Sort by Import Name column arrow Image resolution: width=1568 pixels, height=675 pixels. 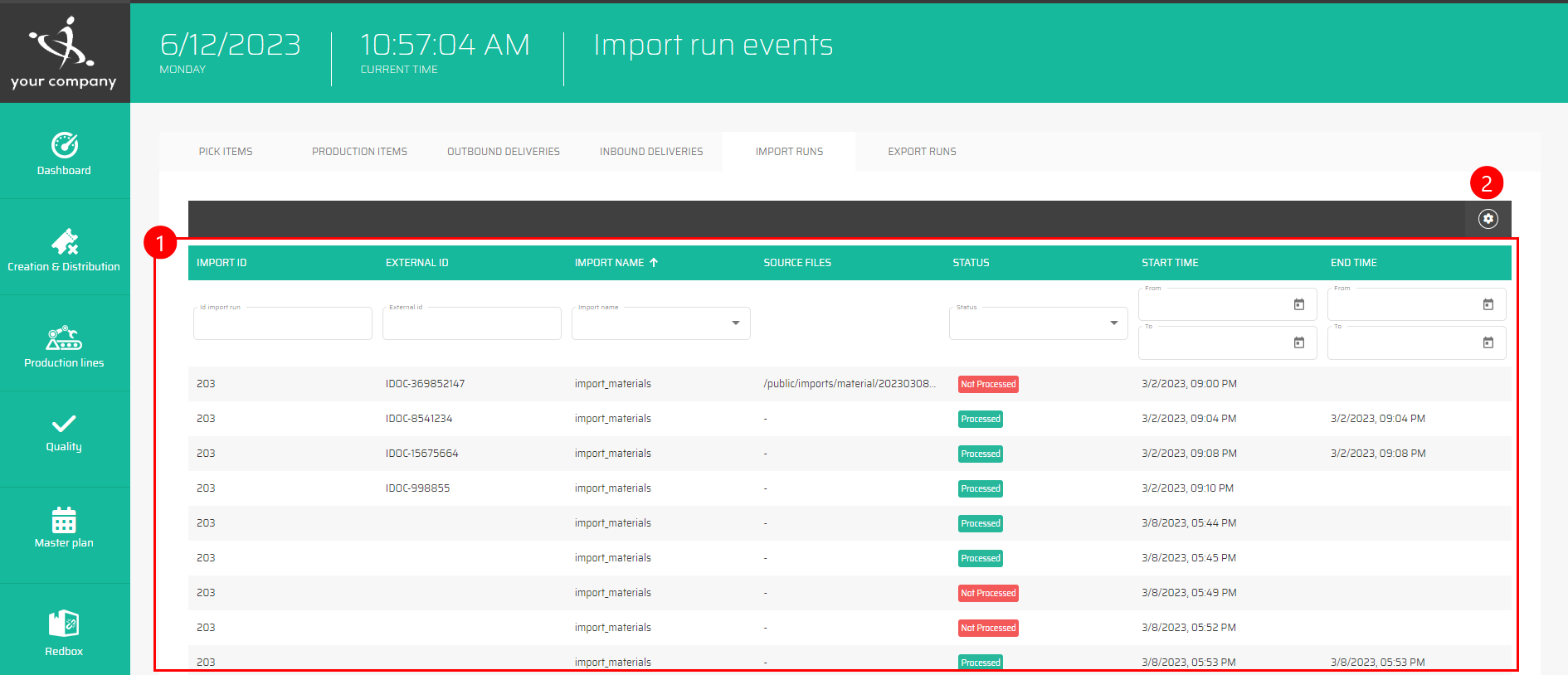(654, 263)
